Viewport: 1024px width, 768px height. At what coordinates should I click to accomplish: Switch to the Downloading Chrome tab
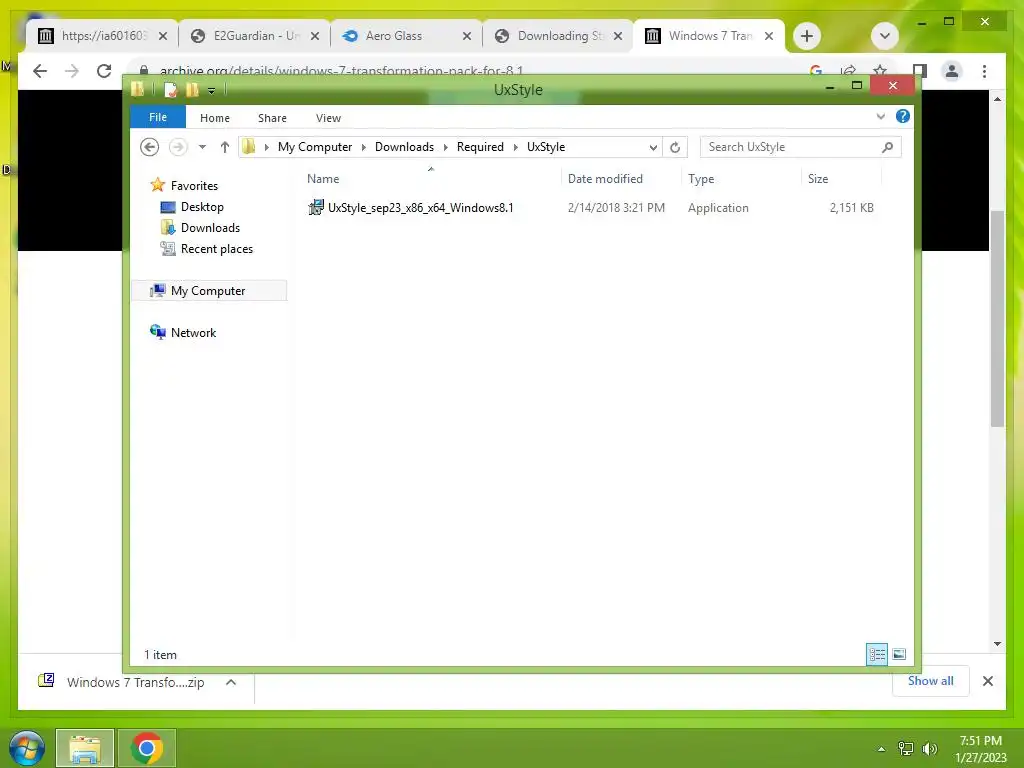pyautogui.click(x=560, y=36)
